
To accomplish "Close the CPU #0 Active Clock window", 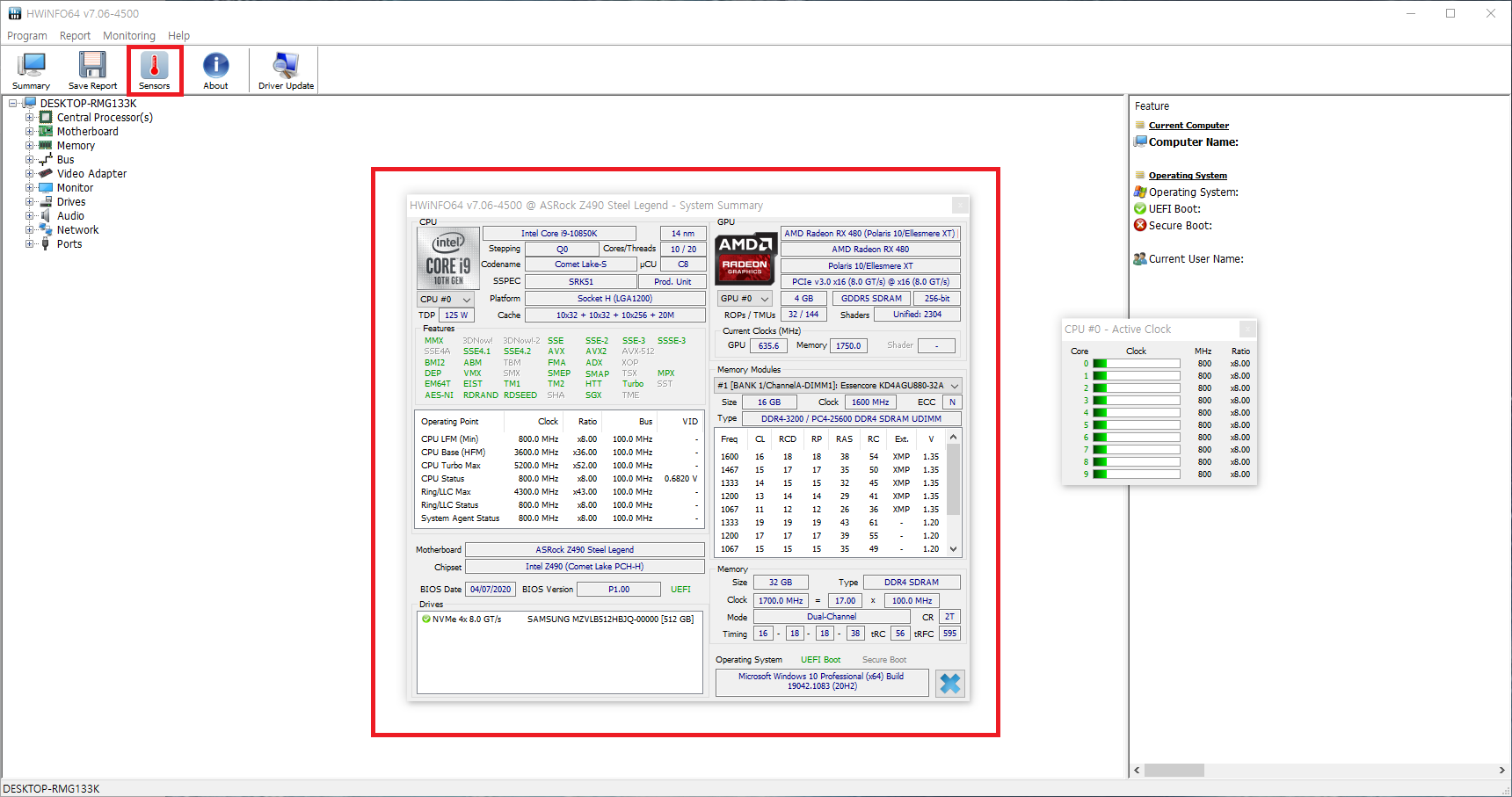I will point(1247,329).
